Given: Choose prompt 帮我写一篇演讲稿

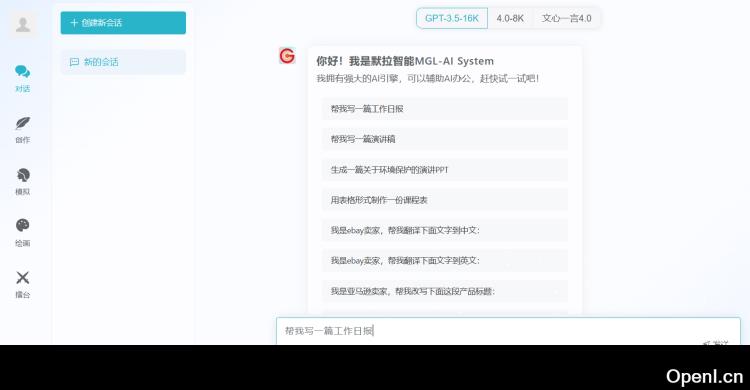Looking at the screenshot, I should coord(445,139).
